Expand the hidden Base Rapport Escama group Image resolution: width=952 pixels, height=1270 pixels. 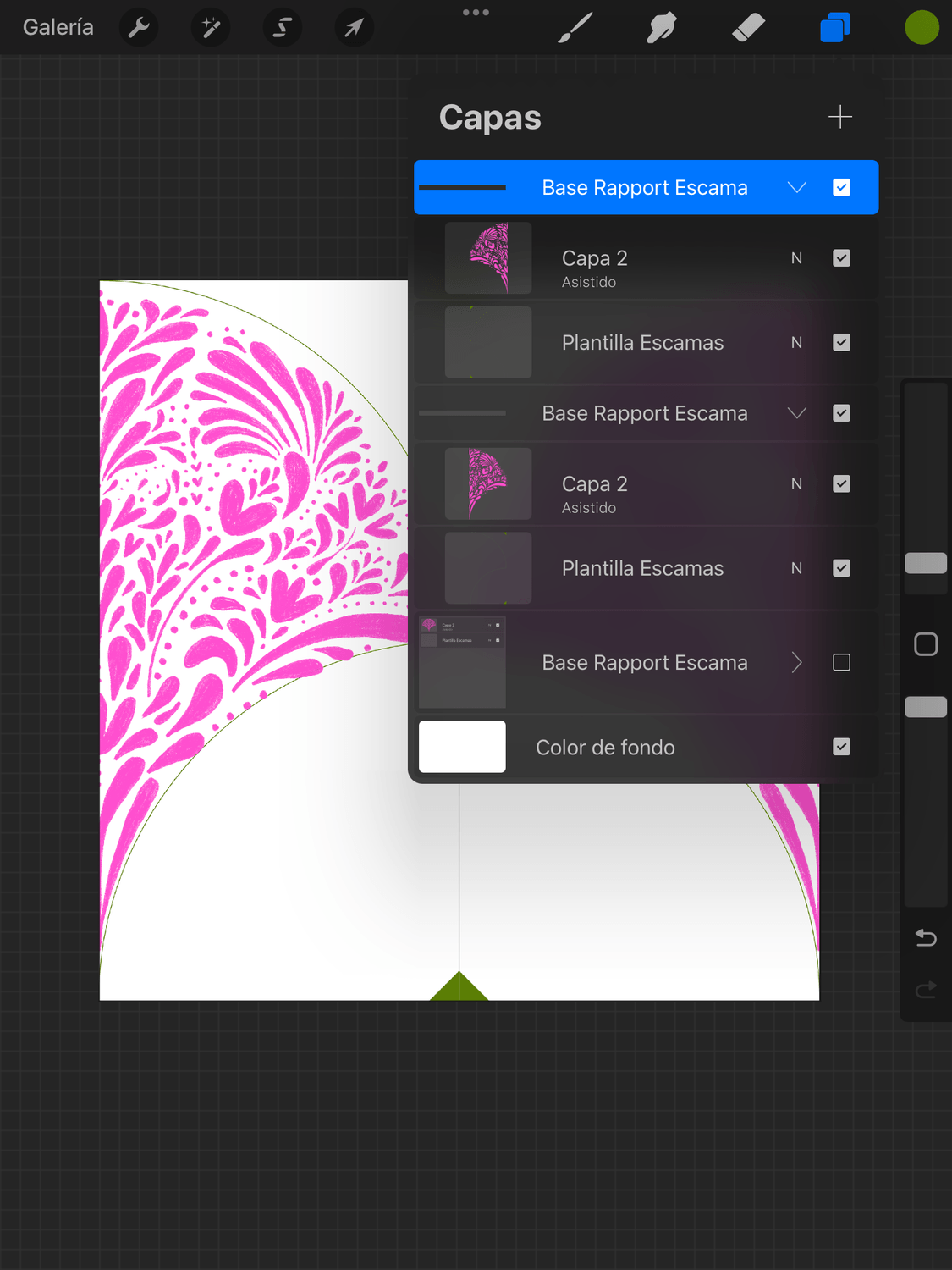point(796,662)
